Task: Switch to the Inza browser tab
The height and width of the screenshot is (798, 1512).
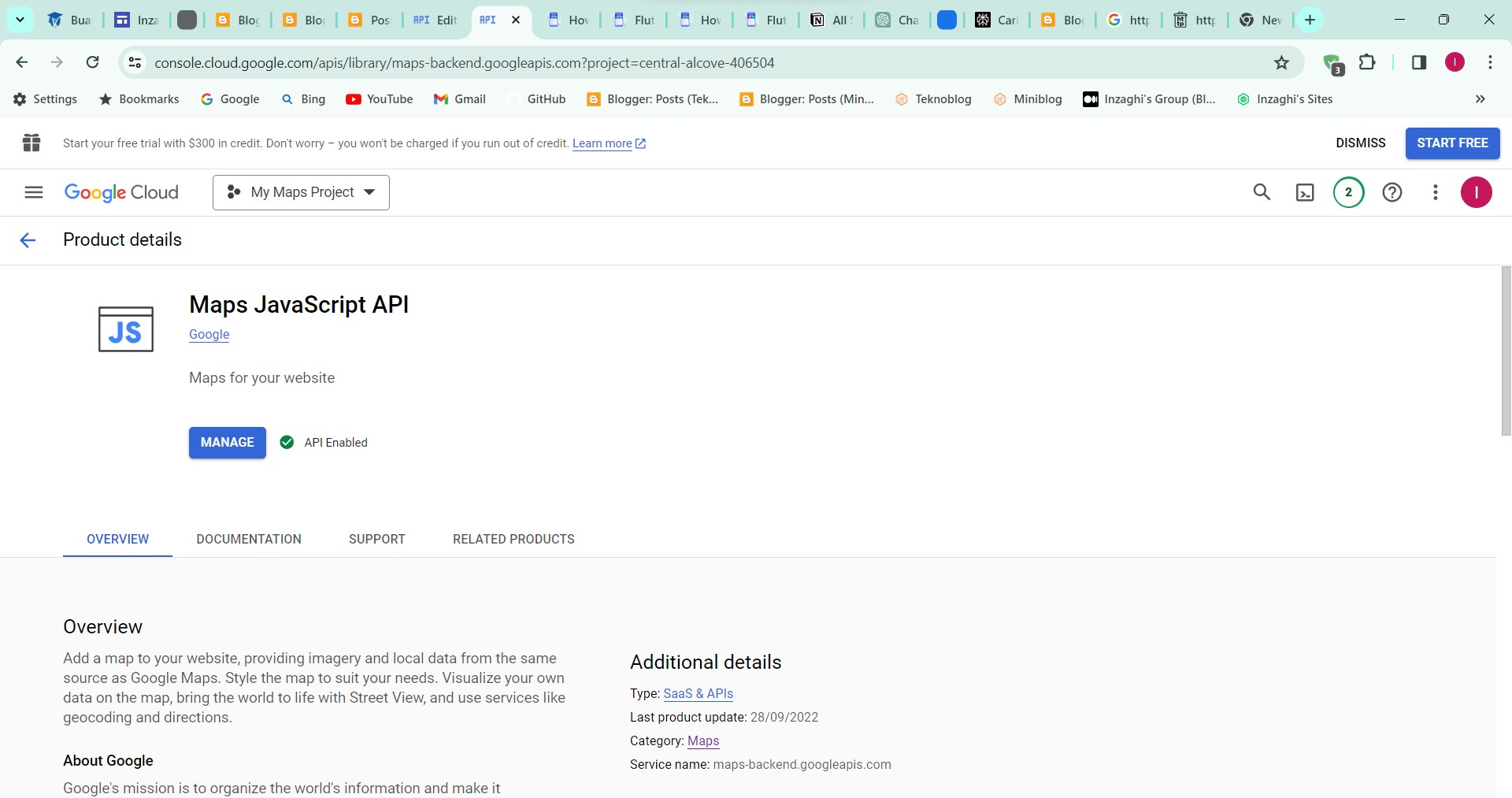Action: coord(136,20)
